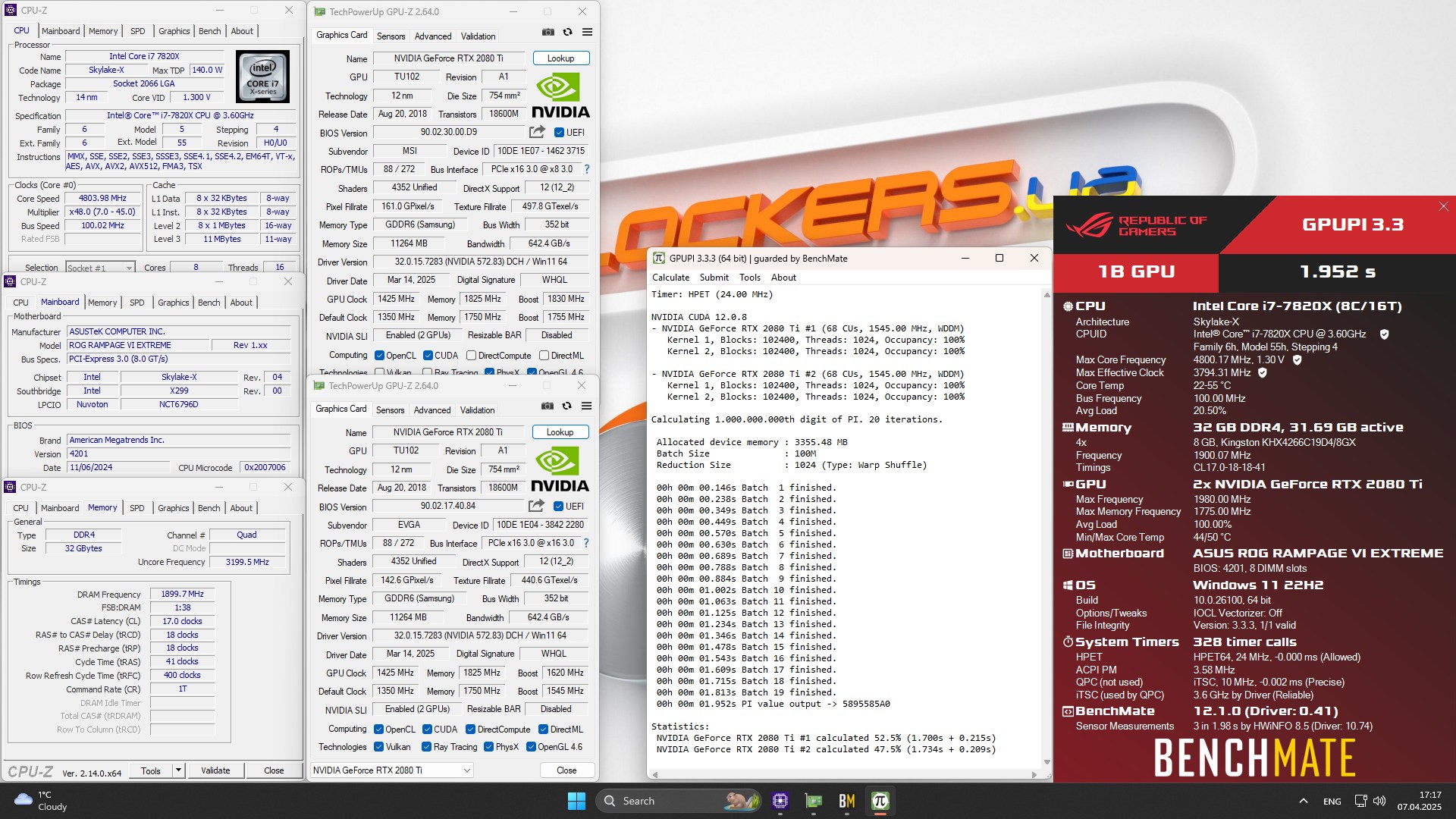The image size is (1456, 819).
Task: Open hamburger menu in bottom GPU-Z window
Action: click(586, 406)
